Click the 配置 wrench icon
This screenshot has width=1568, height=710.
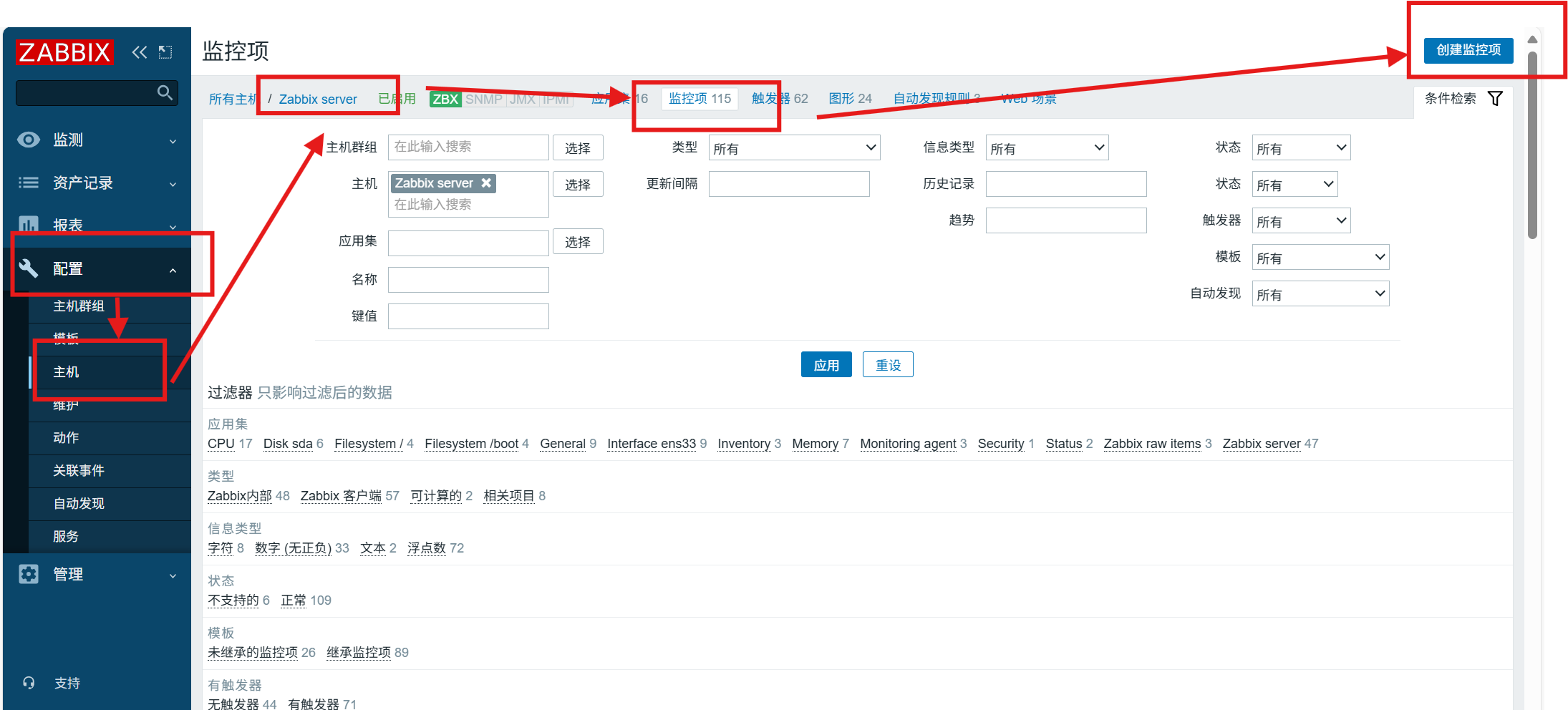click(29, 268)
